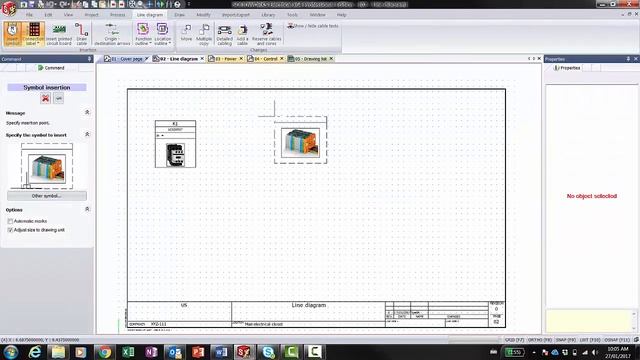Open Outlook from the taskbar

point(175,352)
